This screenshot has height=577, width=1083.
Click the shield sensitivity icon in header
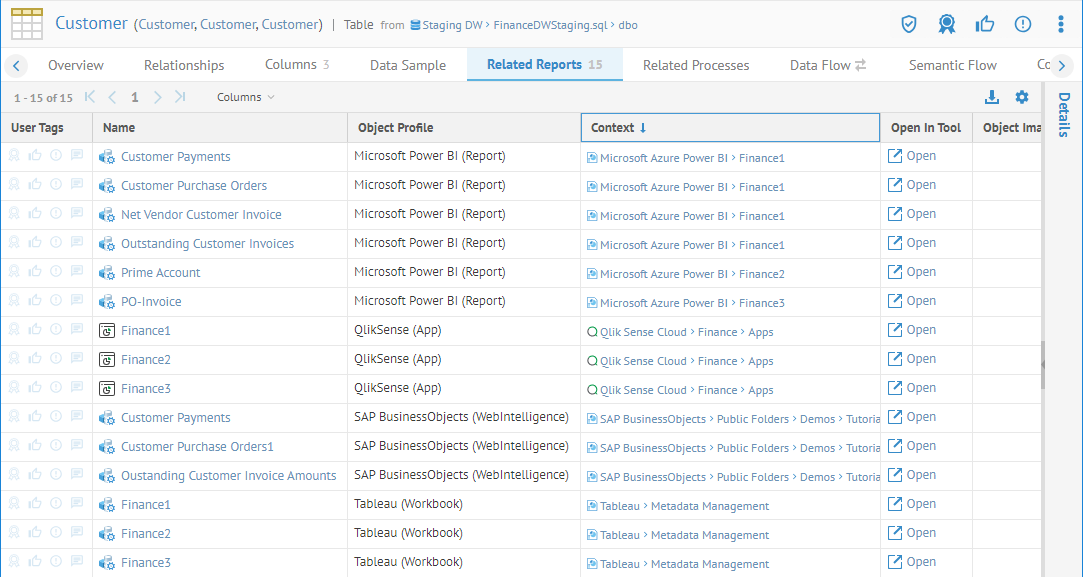pyautogui.click(x=909, y=24)
